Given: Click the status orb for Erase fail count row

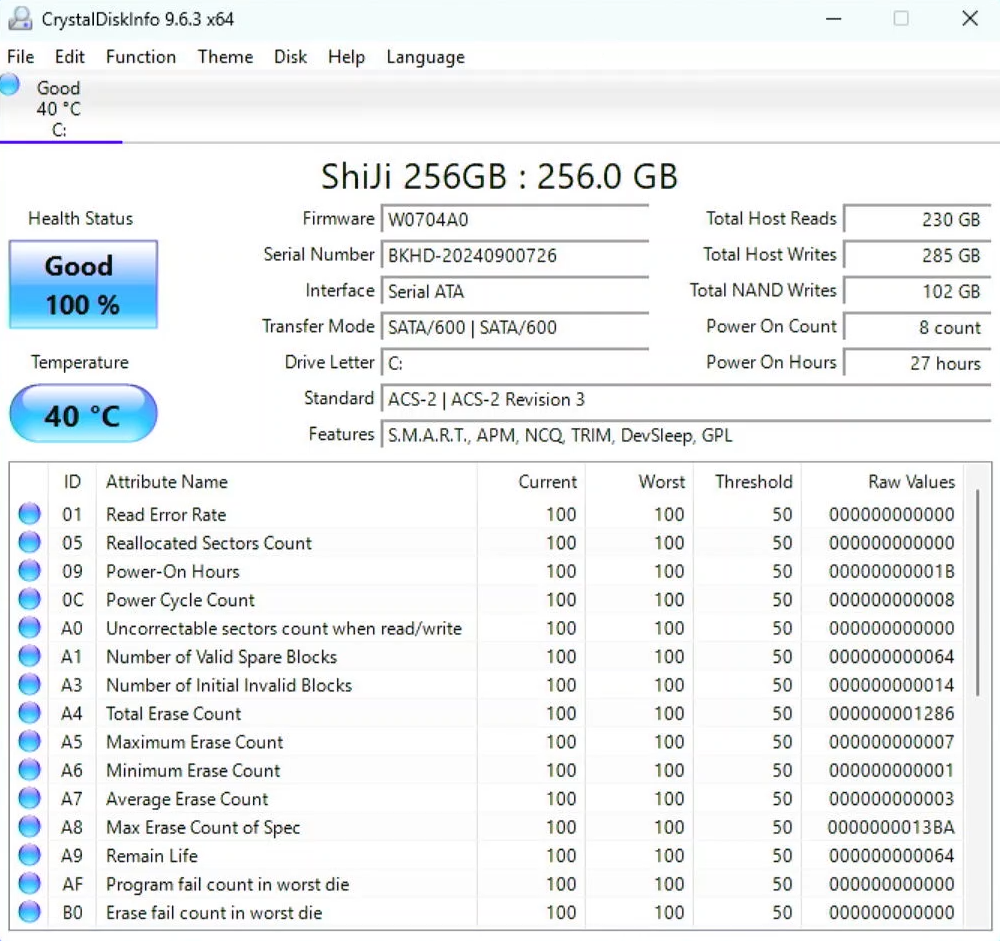Looking at the screenshot, I should [29, 912].
